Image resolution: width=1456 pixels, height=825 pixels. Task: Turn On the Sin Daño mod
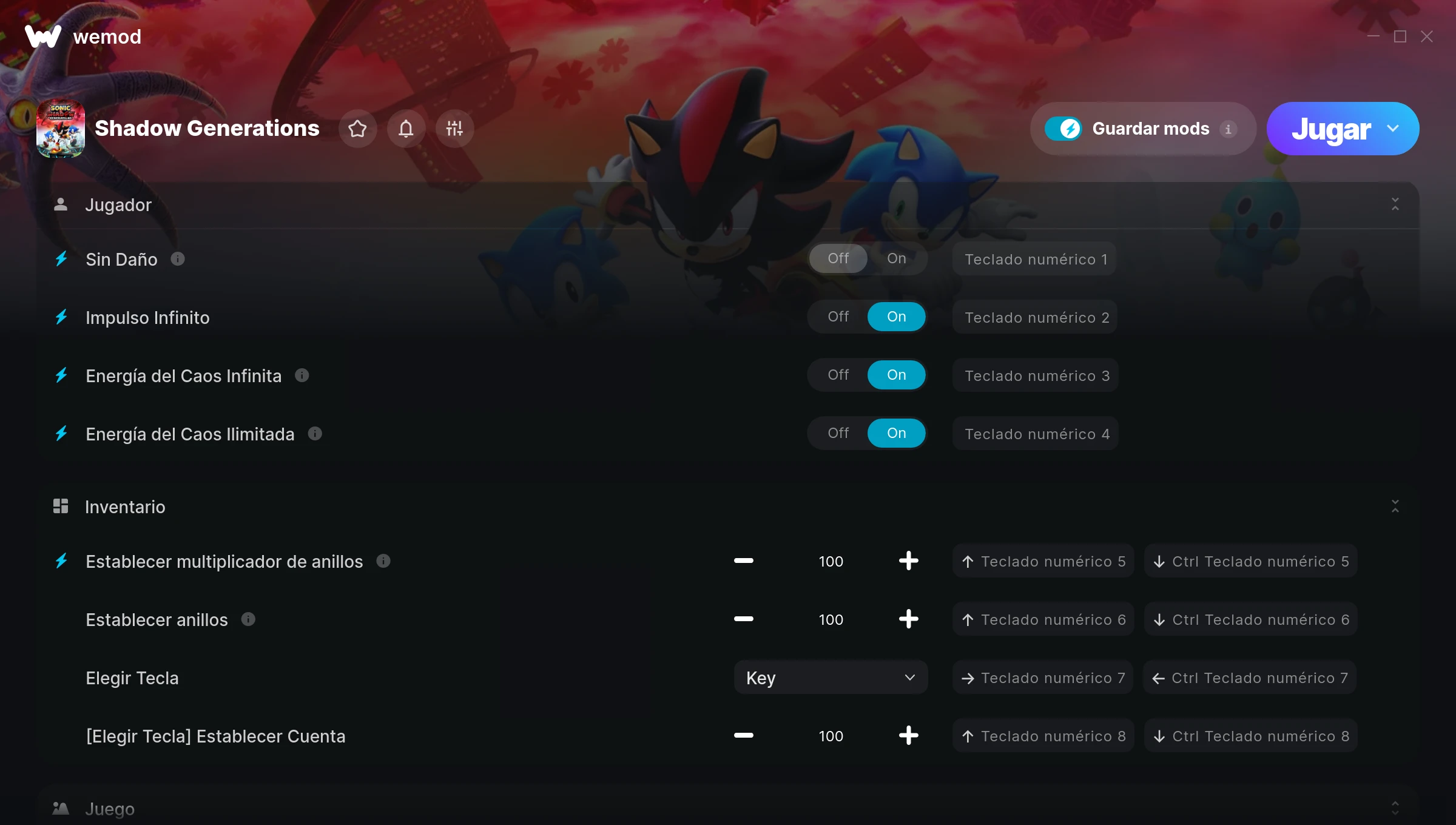coord(896,258)
